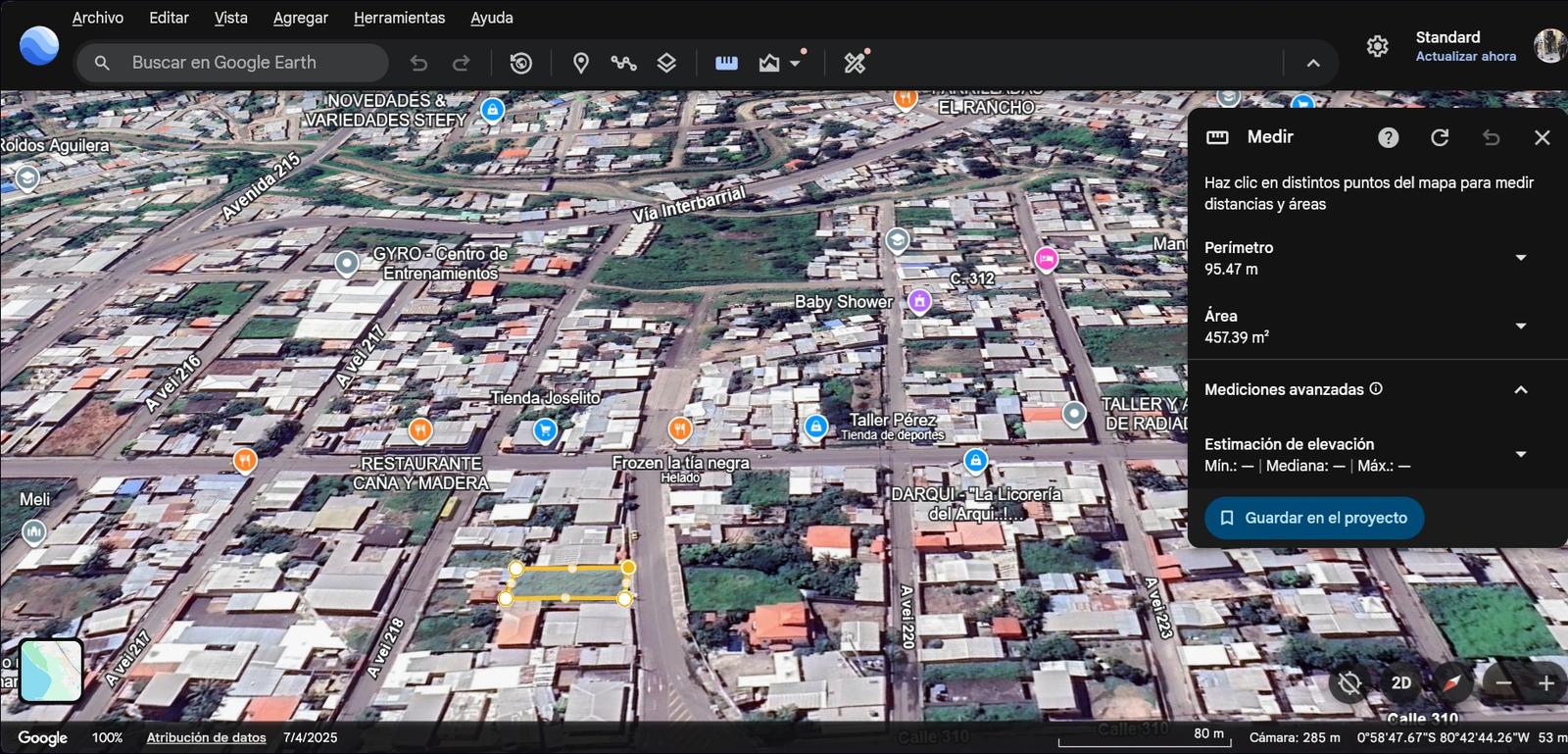1568x754 pixels.
Task: Open the Área units dropdown
Action: point(1521,326)
